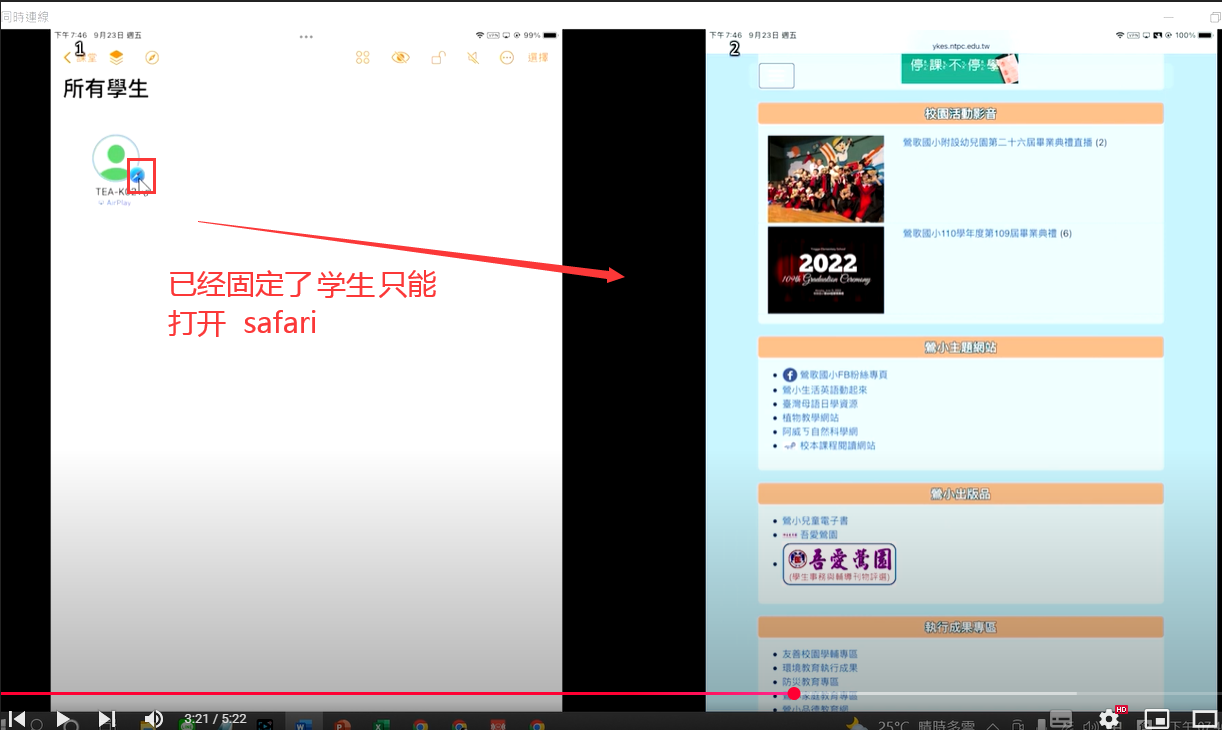The image size is (1222, 730).
Task: Open the stacked layers groups icon
Action: click(117, 57)
